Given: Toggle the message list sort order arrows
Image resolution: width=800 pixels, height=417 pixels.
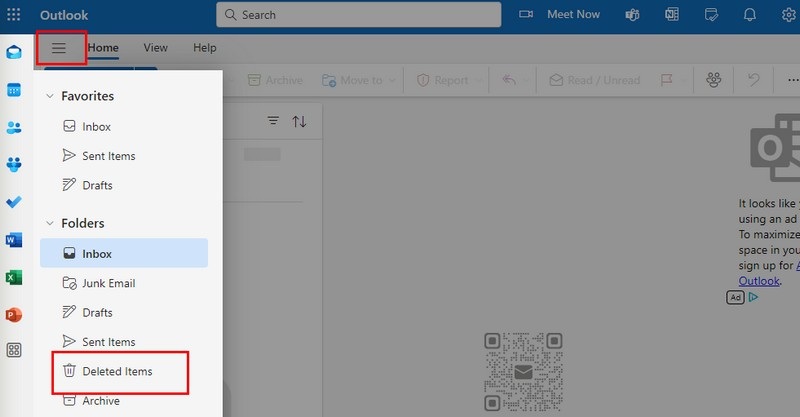Looking at the screenshot, I should [299, 121].
